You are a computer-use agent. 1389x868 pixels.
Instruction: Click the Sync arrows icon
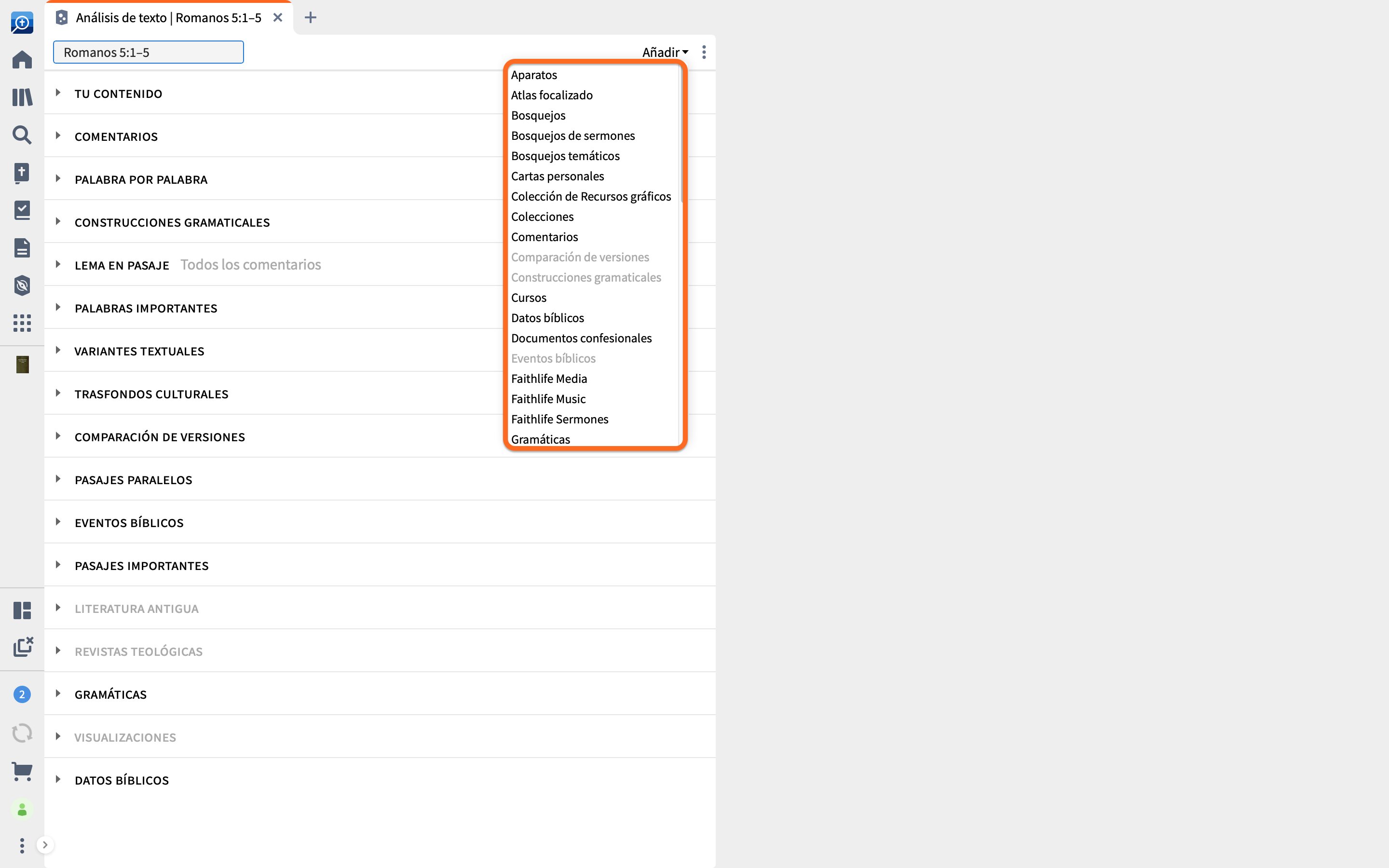coord(22,733)
